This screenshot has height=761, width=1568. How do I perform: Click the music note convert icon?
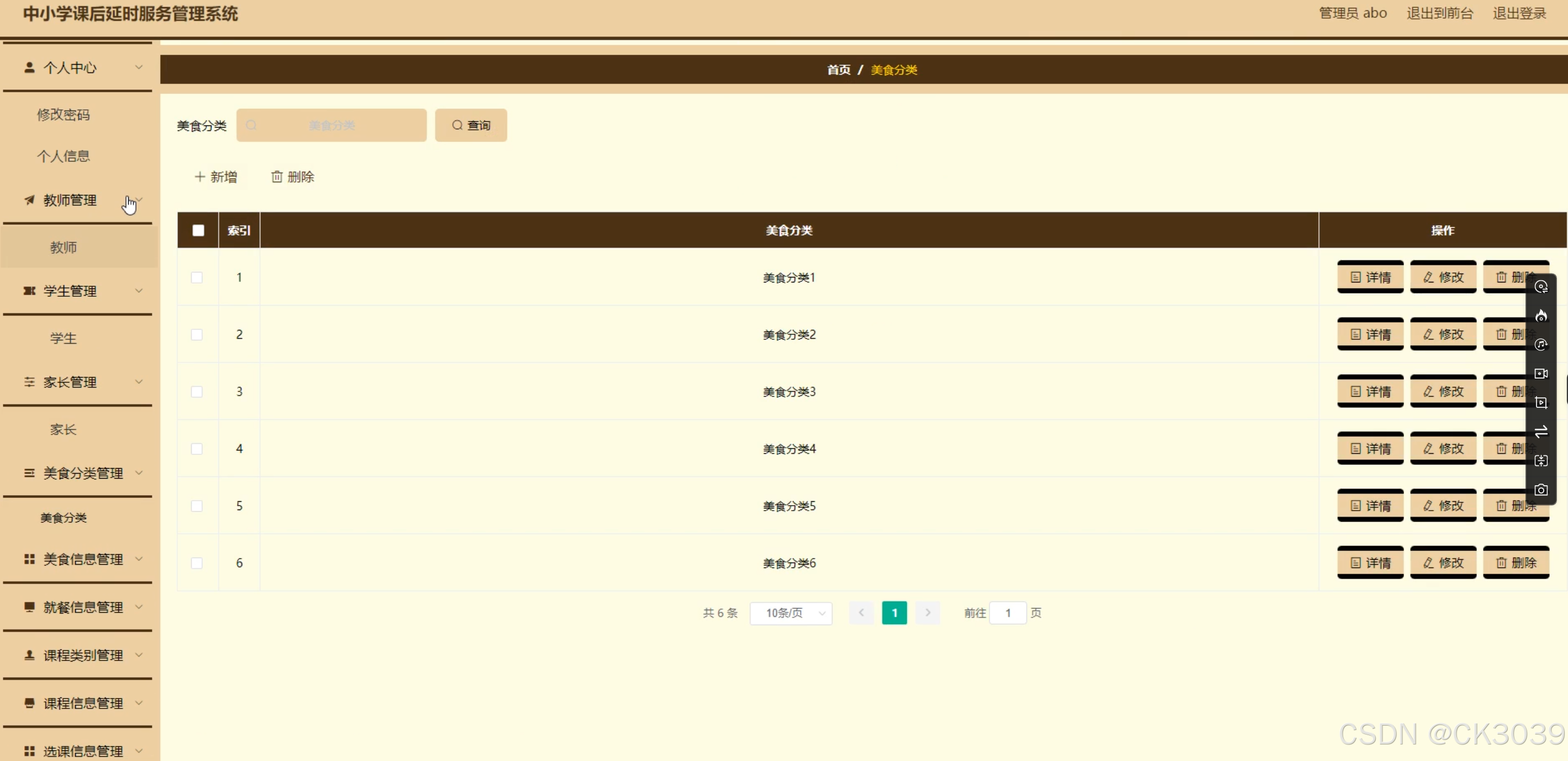(x=1540, y=345)
